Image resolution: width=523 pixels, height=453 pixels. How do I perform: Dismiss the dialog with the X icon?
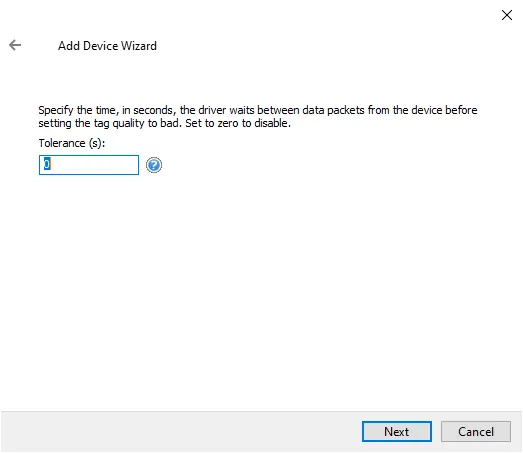pos(507,15)
